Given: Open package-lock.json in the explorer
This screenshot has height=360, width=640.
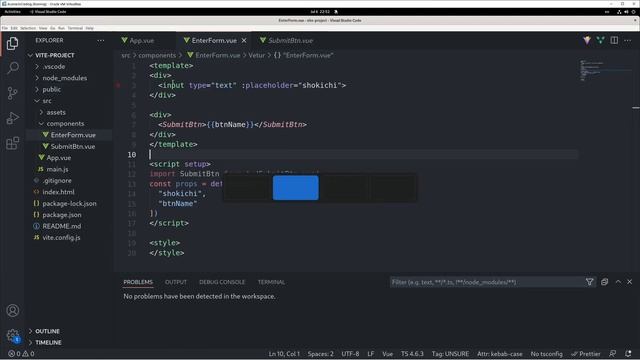Looking at the screenshot, I should tap(69, 203).
